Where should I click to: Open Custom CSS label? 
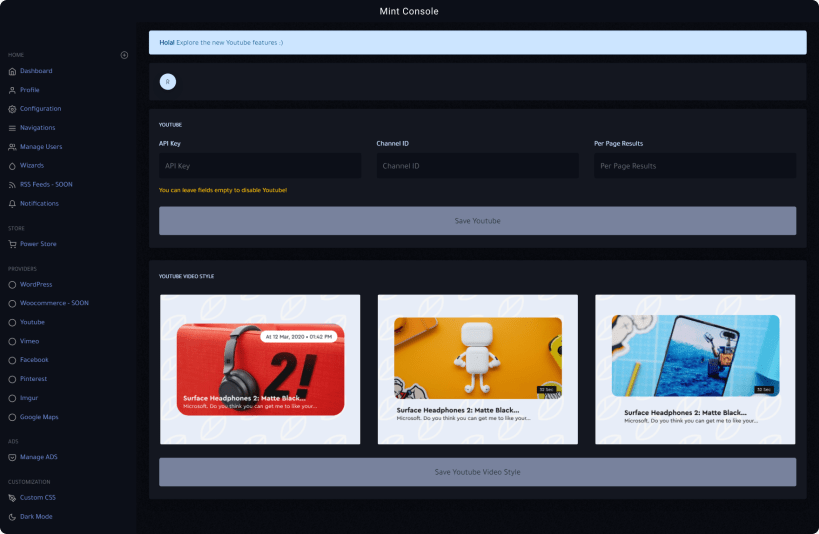(38, 497)
